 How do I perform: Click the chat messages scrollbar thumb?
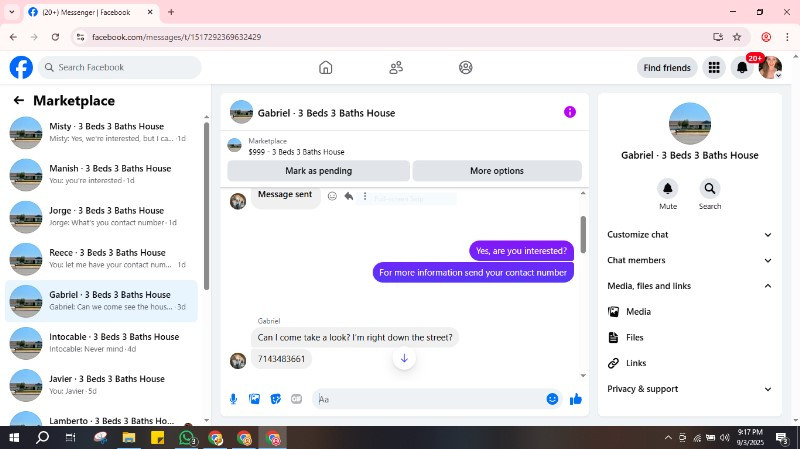pos(583,234)
